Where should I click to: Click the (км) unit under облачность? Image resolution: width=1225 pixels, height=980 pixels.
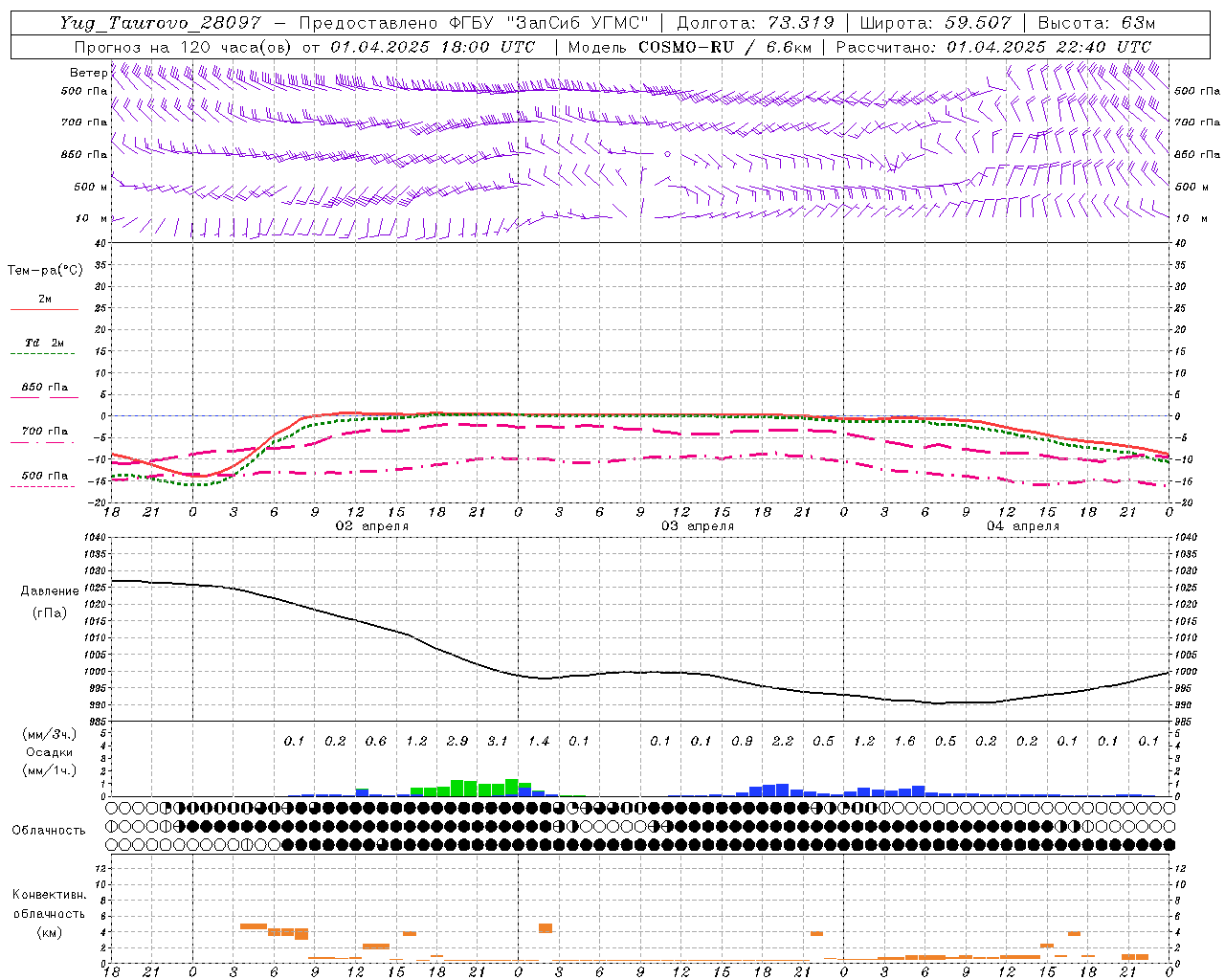49,932
